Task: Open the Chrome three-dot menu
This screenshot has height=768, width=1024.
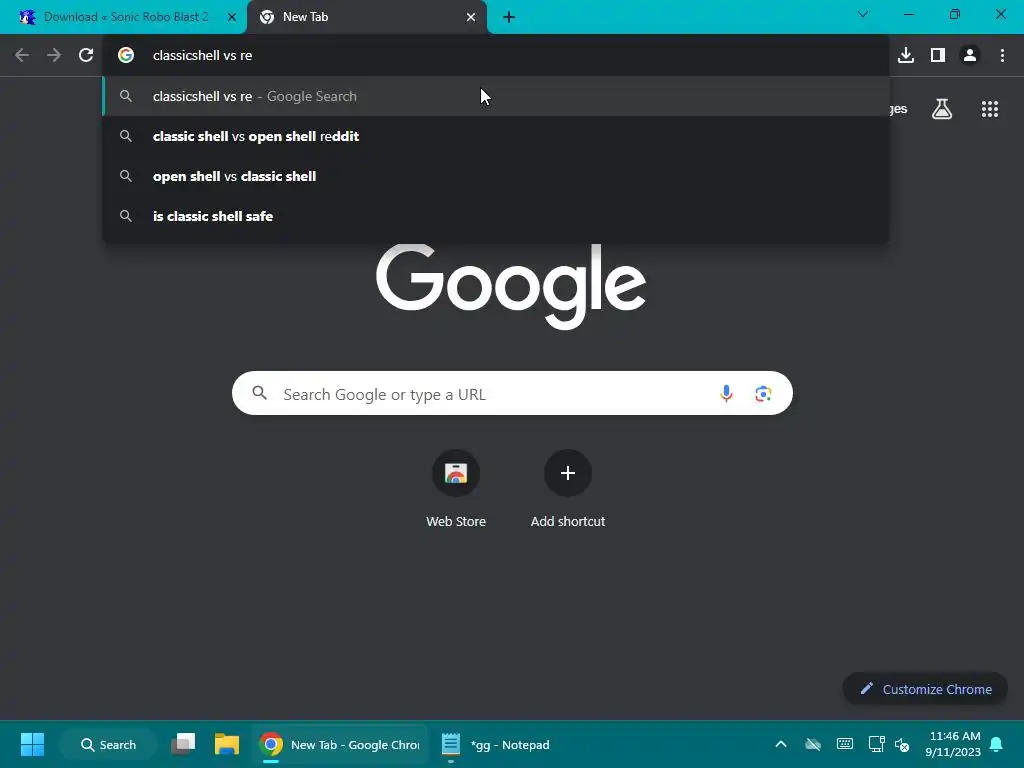Action: tap(1002, 55)
